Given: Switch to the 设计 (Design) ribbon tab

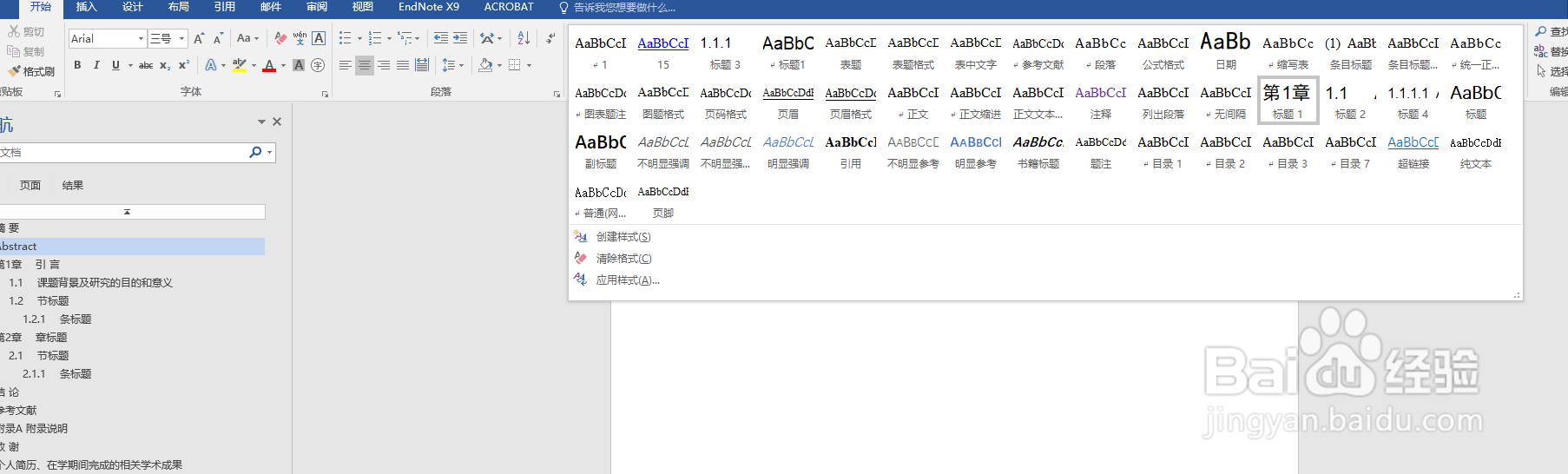Looking at the screenshot, I should pyautogui.click(x=133, y=7).
